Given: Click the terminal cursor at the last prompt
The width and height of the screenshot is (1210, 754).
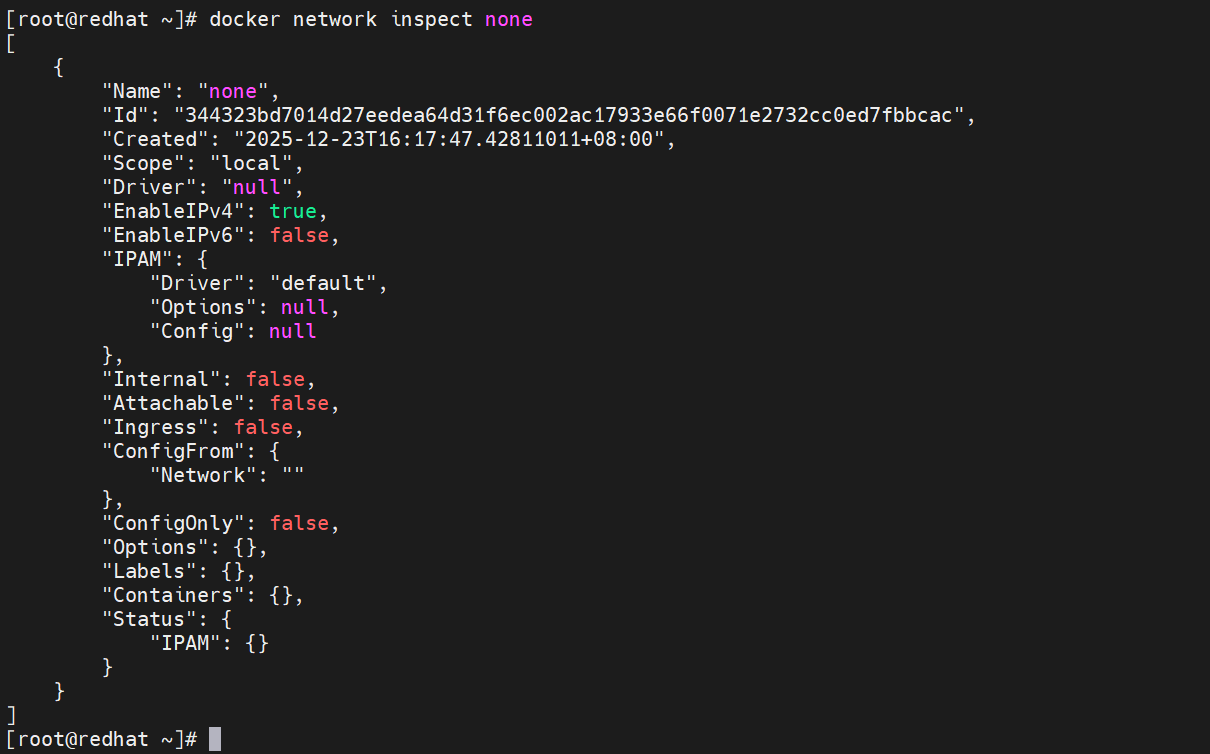Looking at the screenshot, I should click(215, 739).
